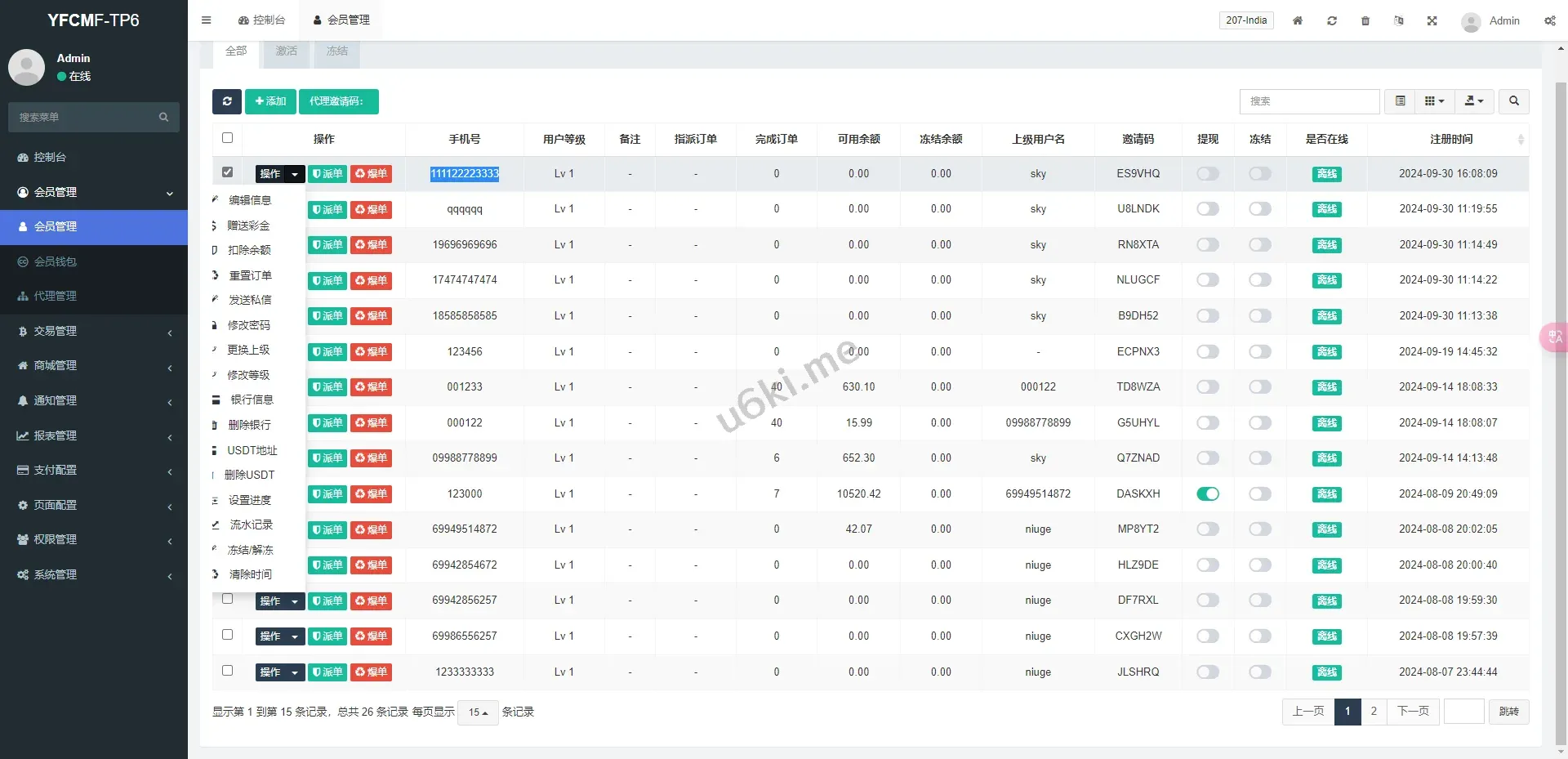1568x759 pixels.
Task: Click the home icon in top bar
Action: coord(1297,20)
